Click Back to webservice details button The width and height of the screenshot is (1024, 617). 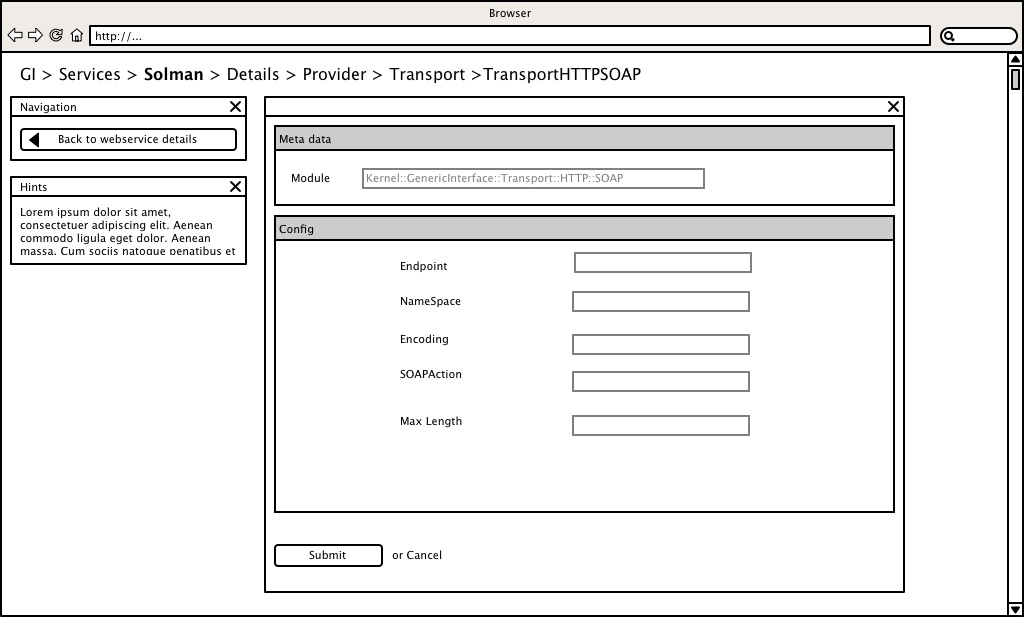(128, 139)
